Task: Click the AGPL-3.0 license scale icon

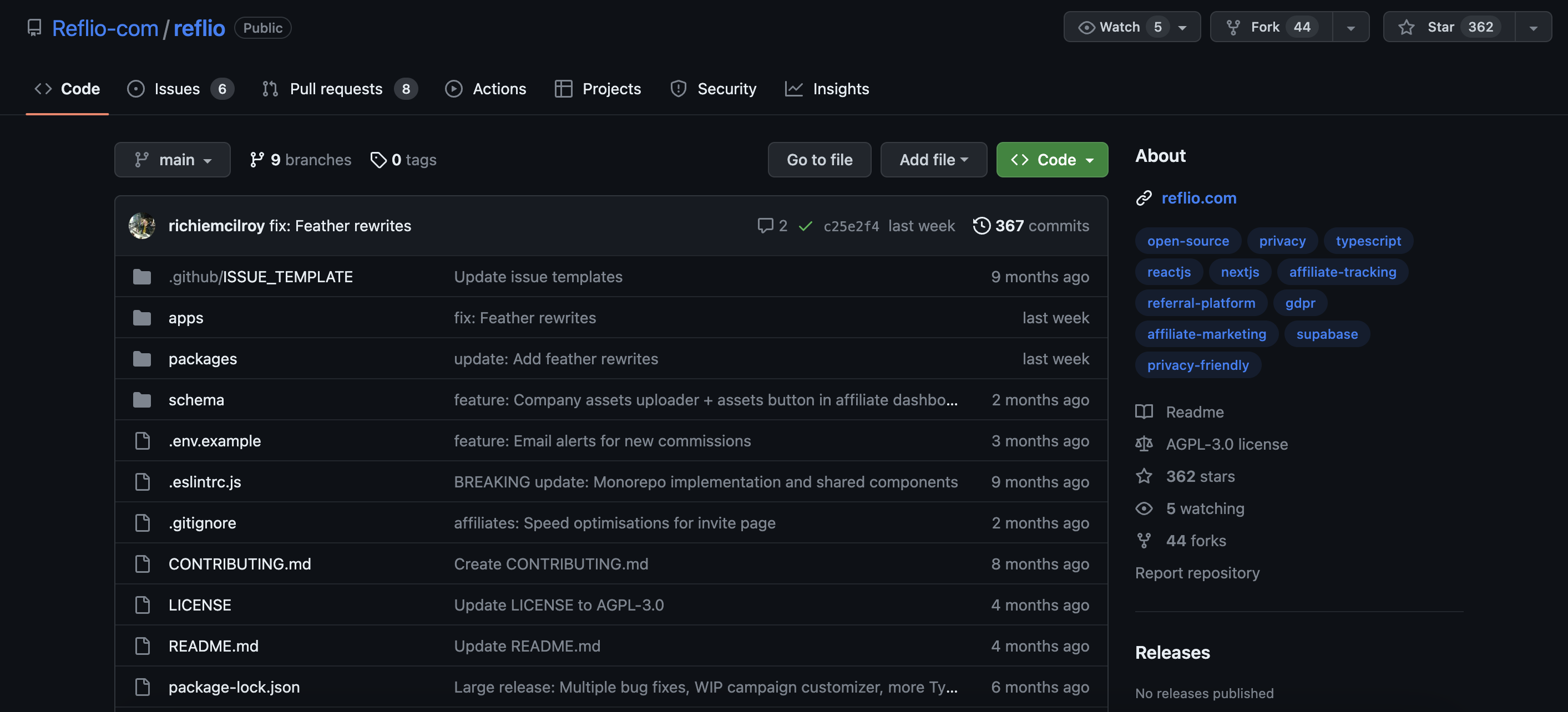Action: pyautogui.click(x=1144, y=444)
